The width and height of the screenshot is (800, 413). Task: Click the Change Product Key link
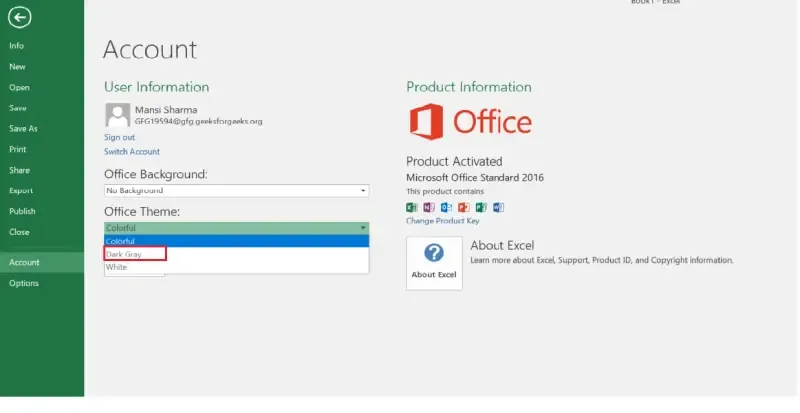coord(442,221)
